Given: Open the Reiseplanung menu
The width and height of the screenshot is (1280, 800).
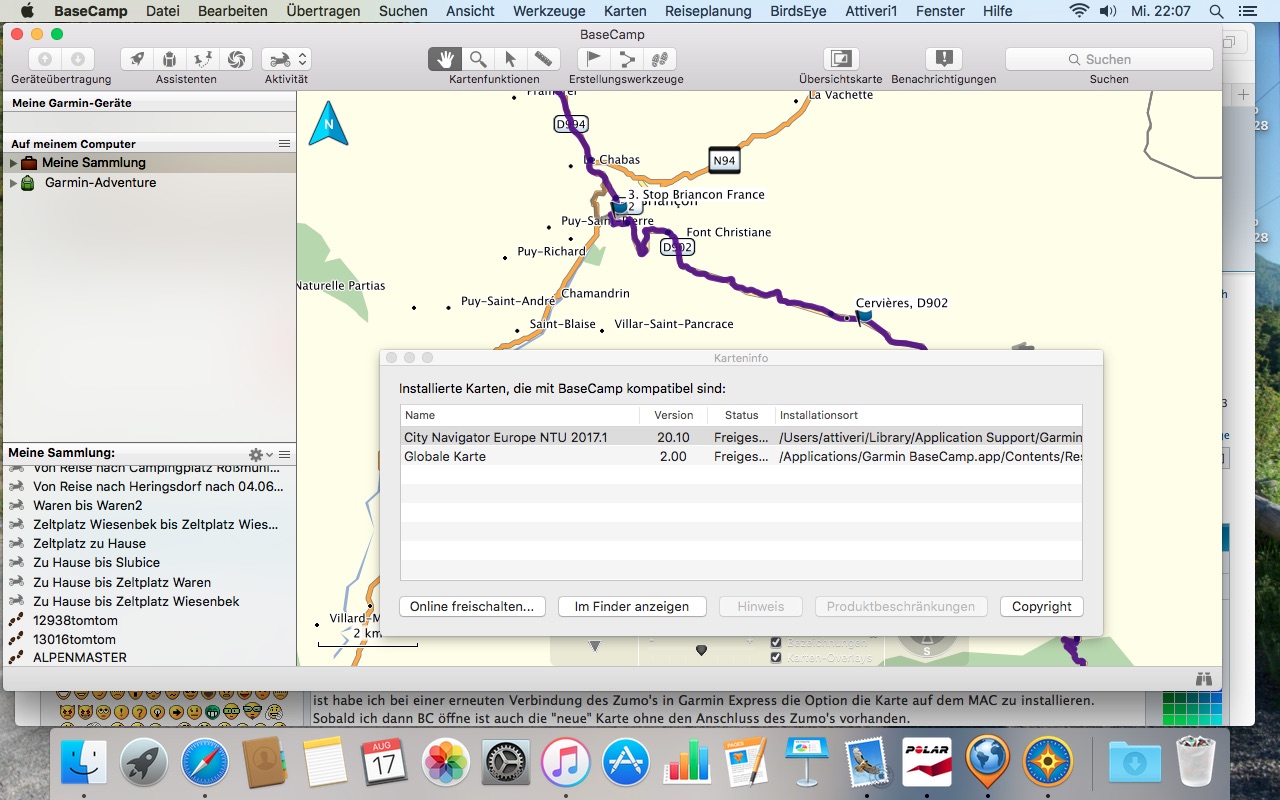Looking at the screenshot, I should coord(708,11).
